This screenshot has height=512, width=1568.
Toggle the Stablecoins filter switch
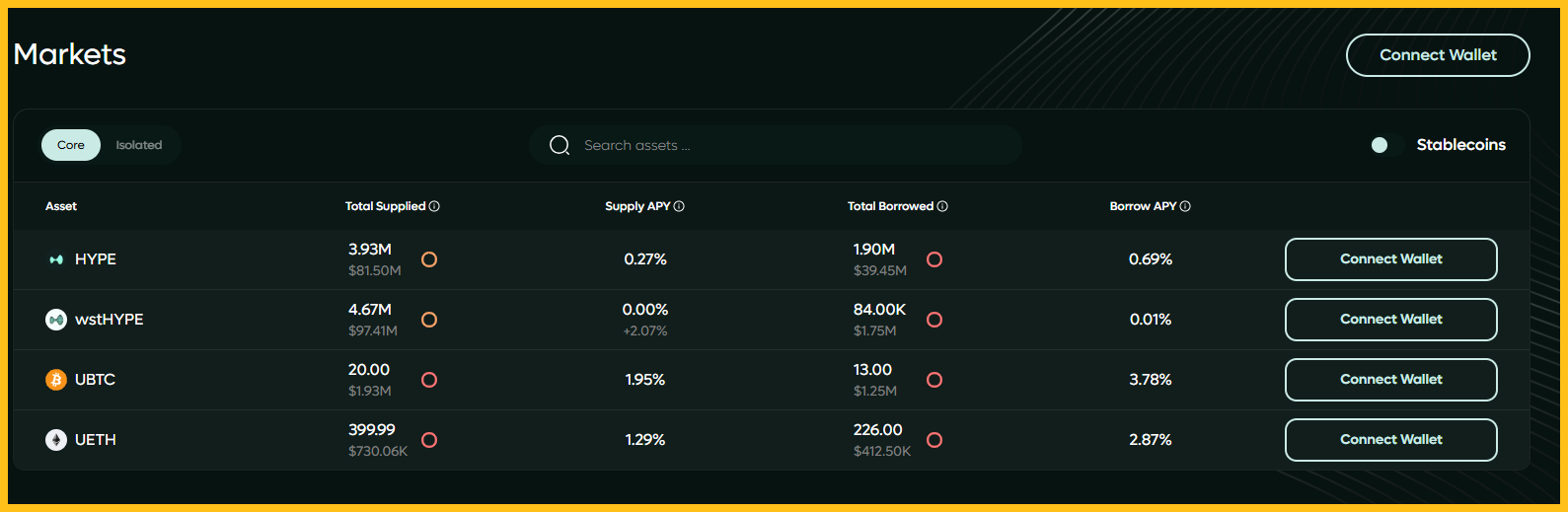1383,145
